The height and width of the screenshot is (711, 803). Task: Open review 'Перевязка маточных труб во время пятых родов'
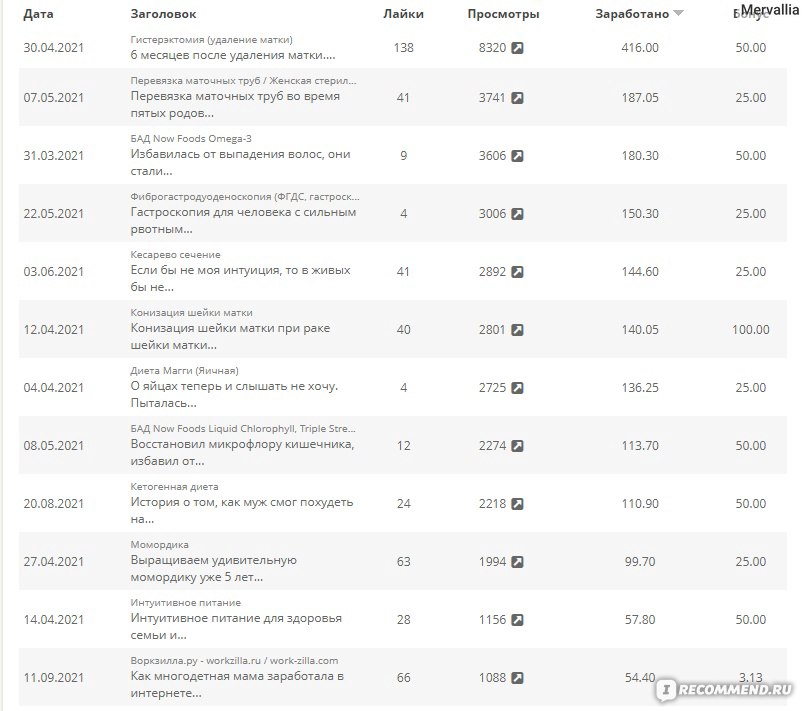click(x=235, y=104)
